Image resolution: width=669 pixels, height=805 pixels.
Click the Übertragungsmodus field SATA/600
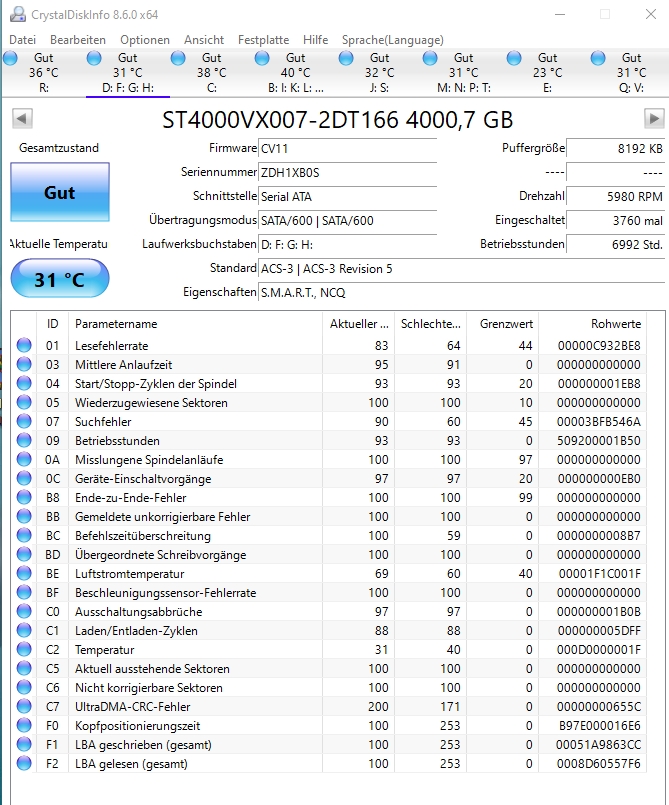(347, 221)
